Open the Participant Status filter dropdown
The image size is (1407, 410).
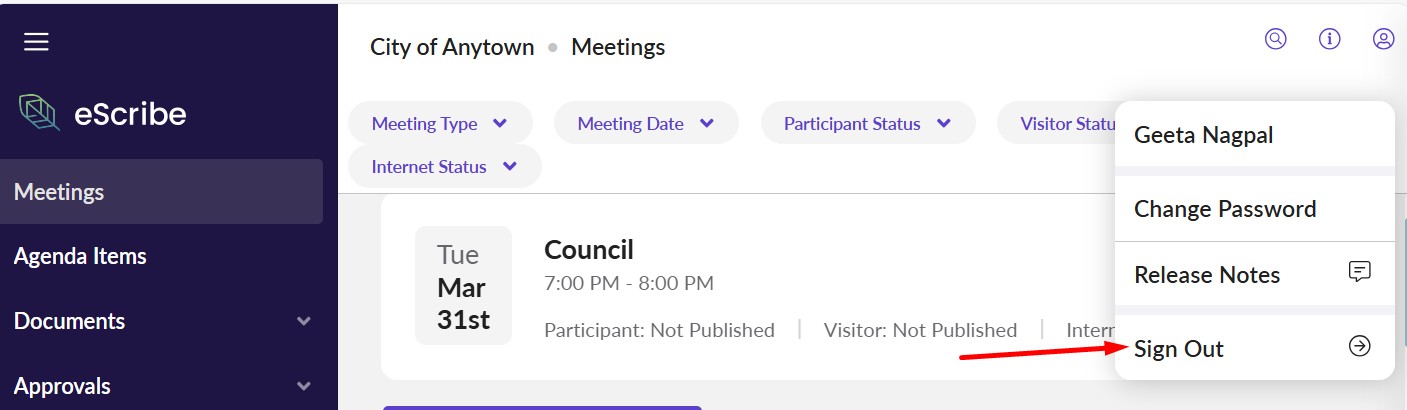tap(867, 124)
